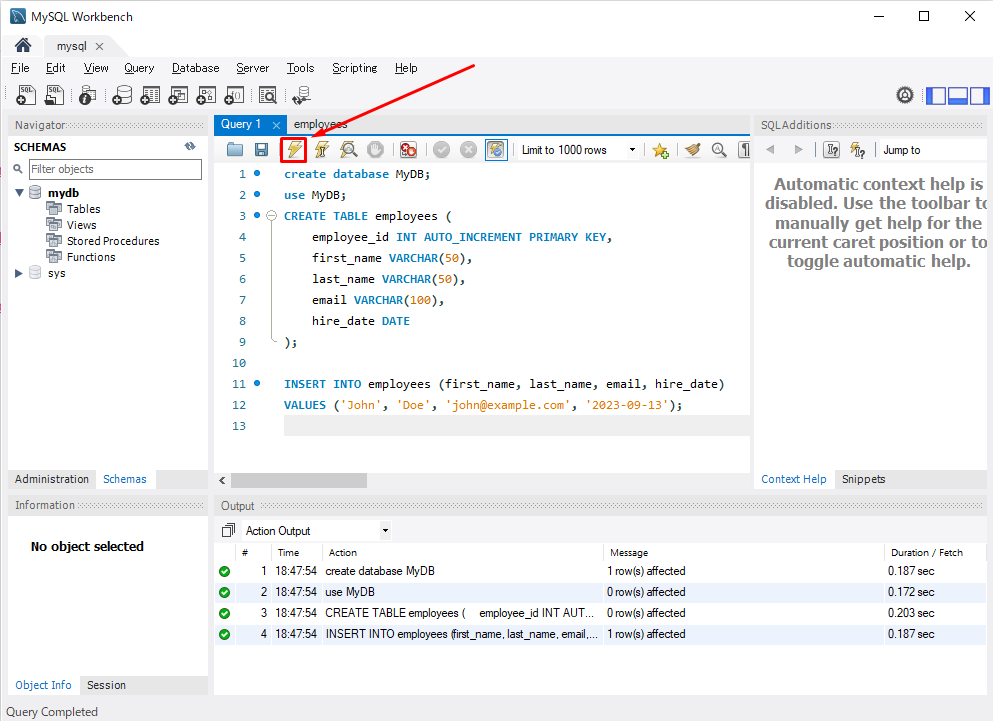Switch to the Snippets tab

[863, 479]
